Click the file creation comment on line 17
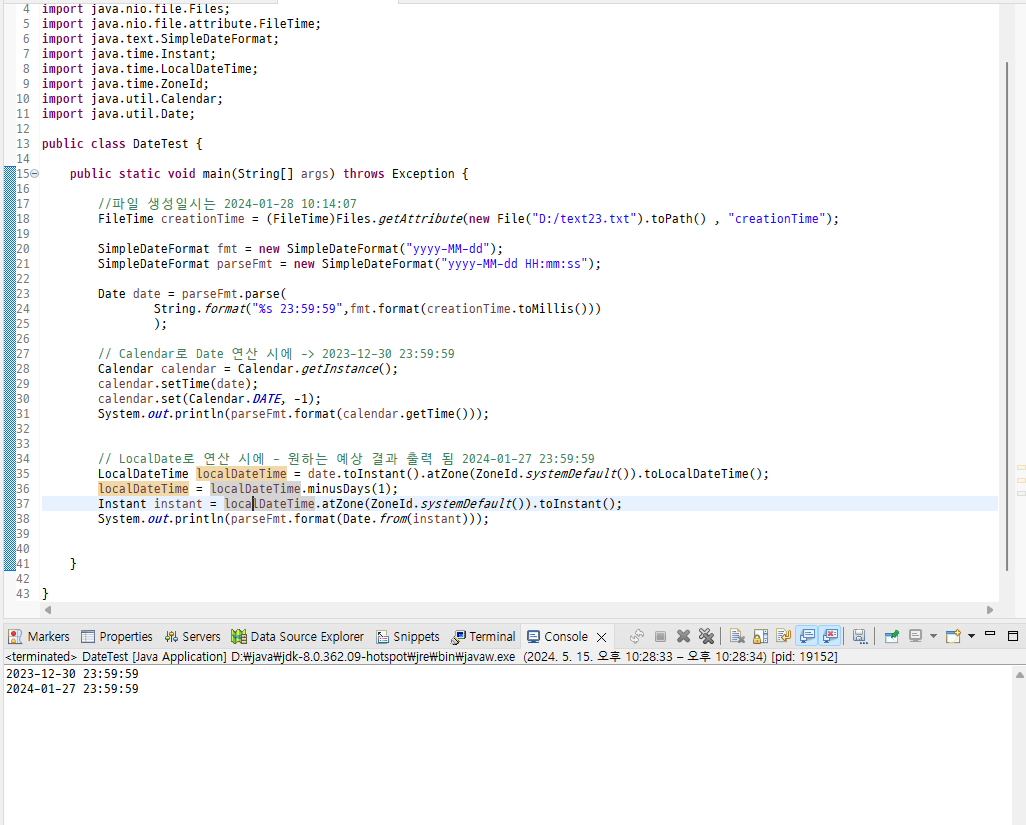Viewport: 1026px width, 825px height. [x=227, y=203]
